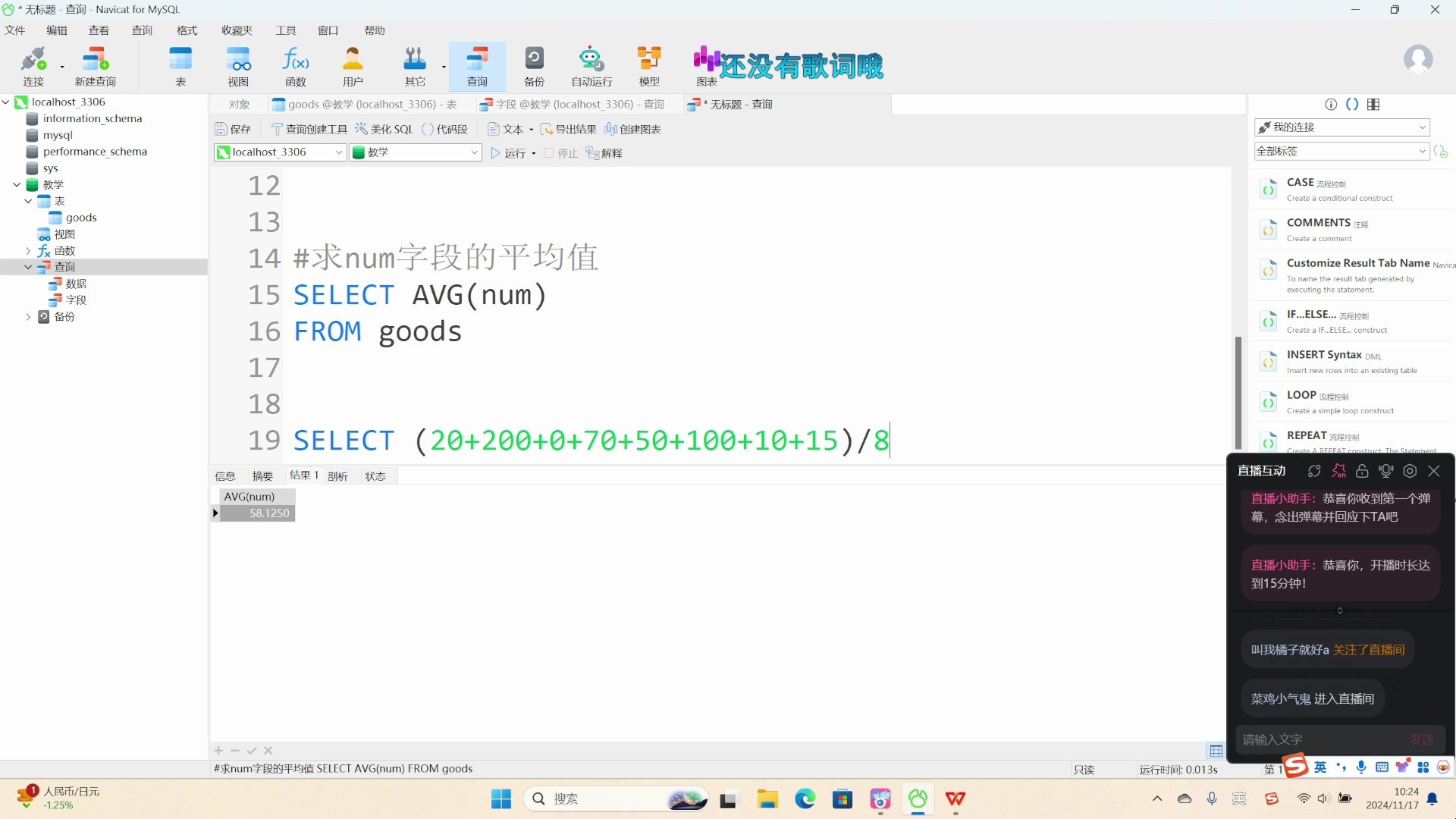The image size is (1456, 819).
Task: Click the Backup (备份) toolbar icon
Action: coord(534,65)
